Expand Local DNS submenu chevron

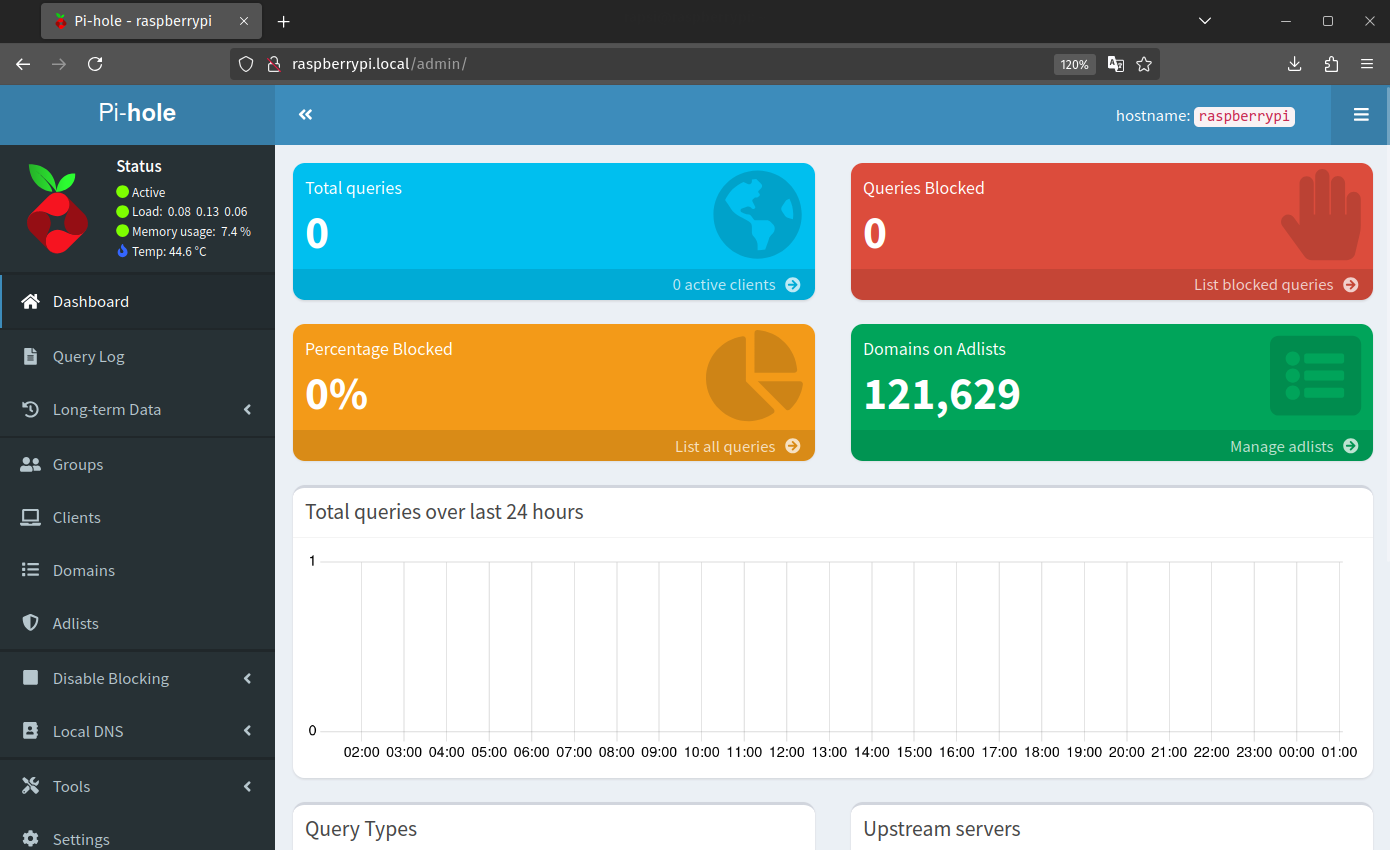(x=247, y=731)
